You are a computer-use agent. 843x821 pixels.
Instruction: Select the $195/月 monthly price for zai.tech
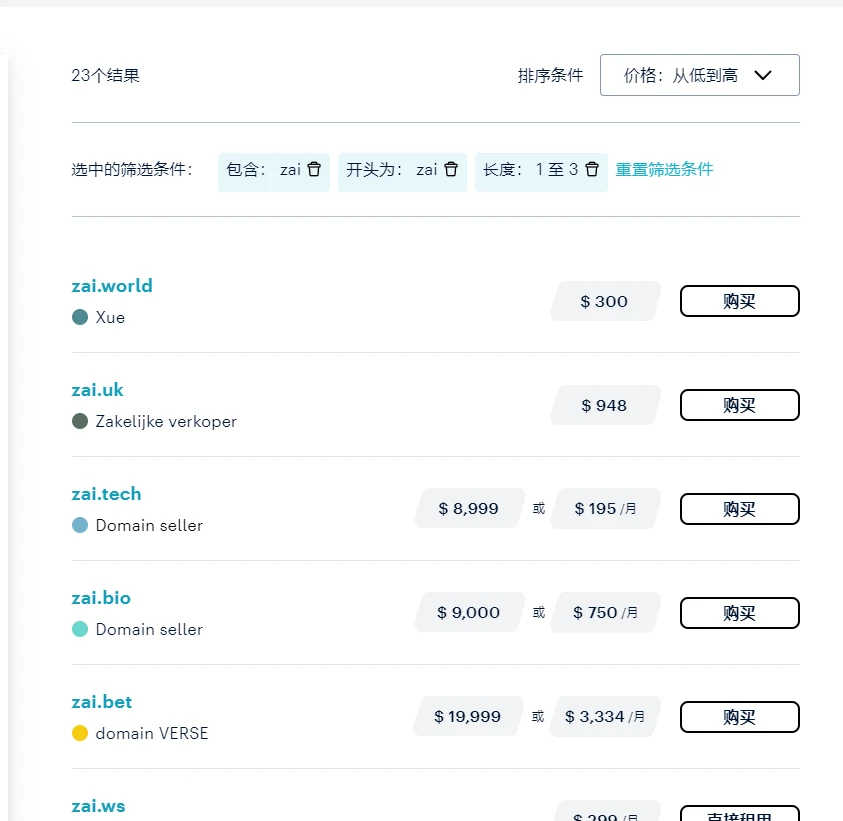605,509
